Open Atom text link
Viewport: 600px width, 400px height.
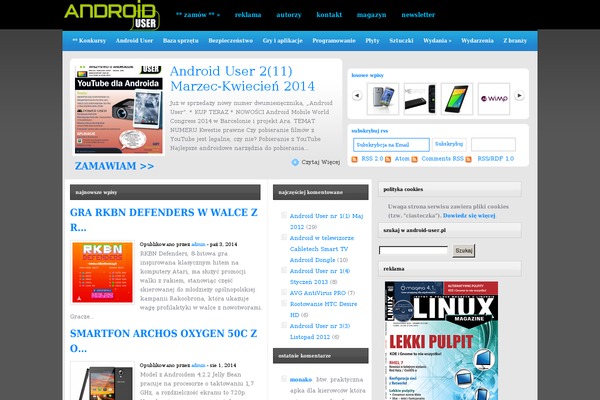(x=402, y=158)
